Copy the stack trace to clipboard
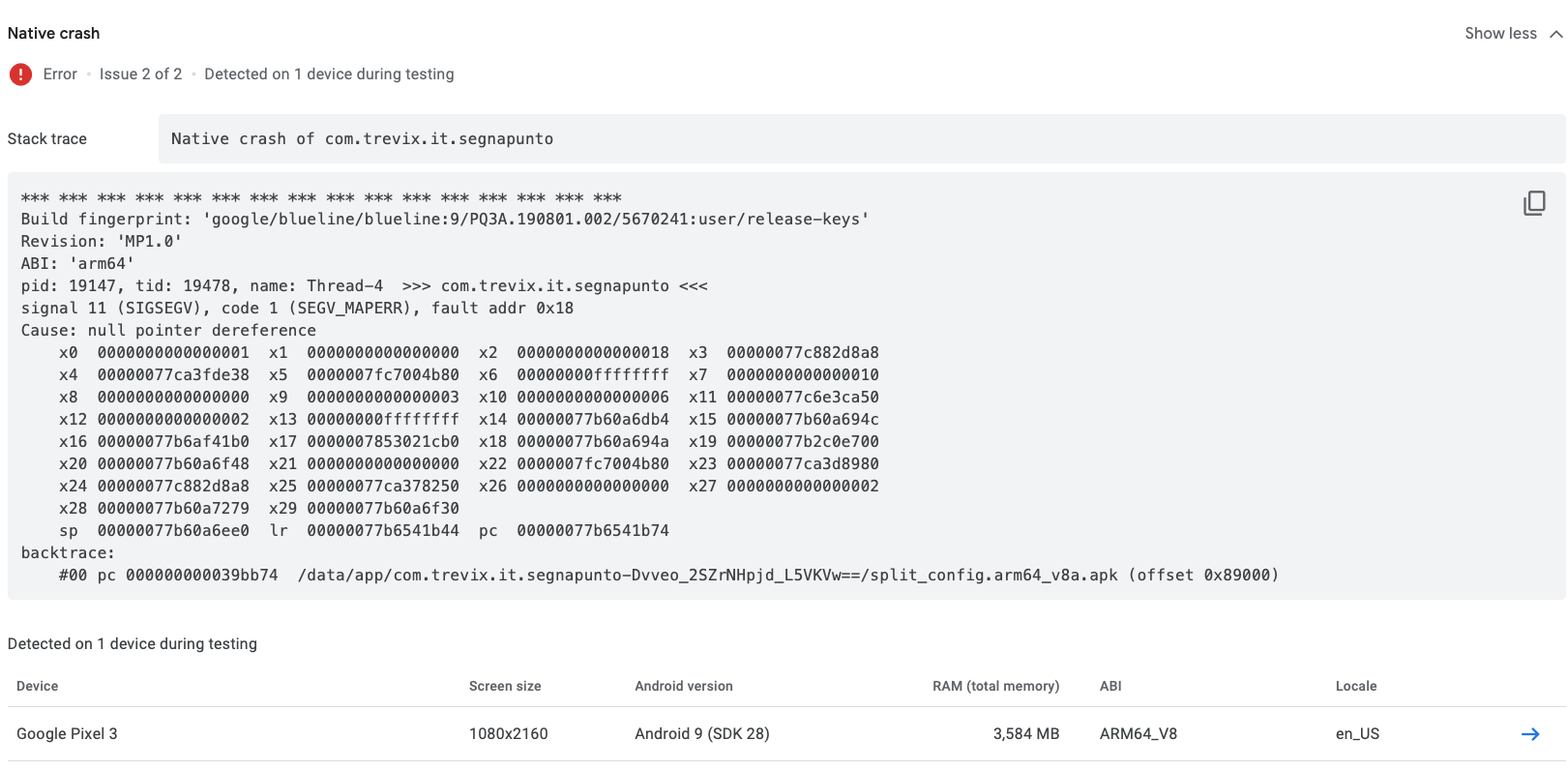The image size is (1568, 770). click(1533, 203)
